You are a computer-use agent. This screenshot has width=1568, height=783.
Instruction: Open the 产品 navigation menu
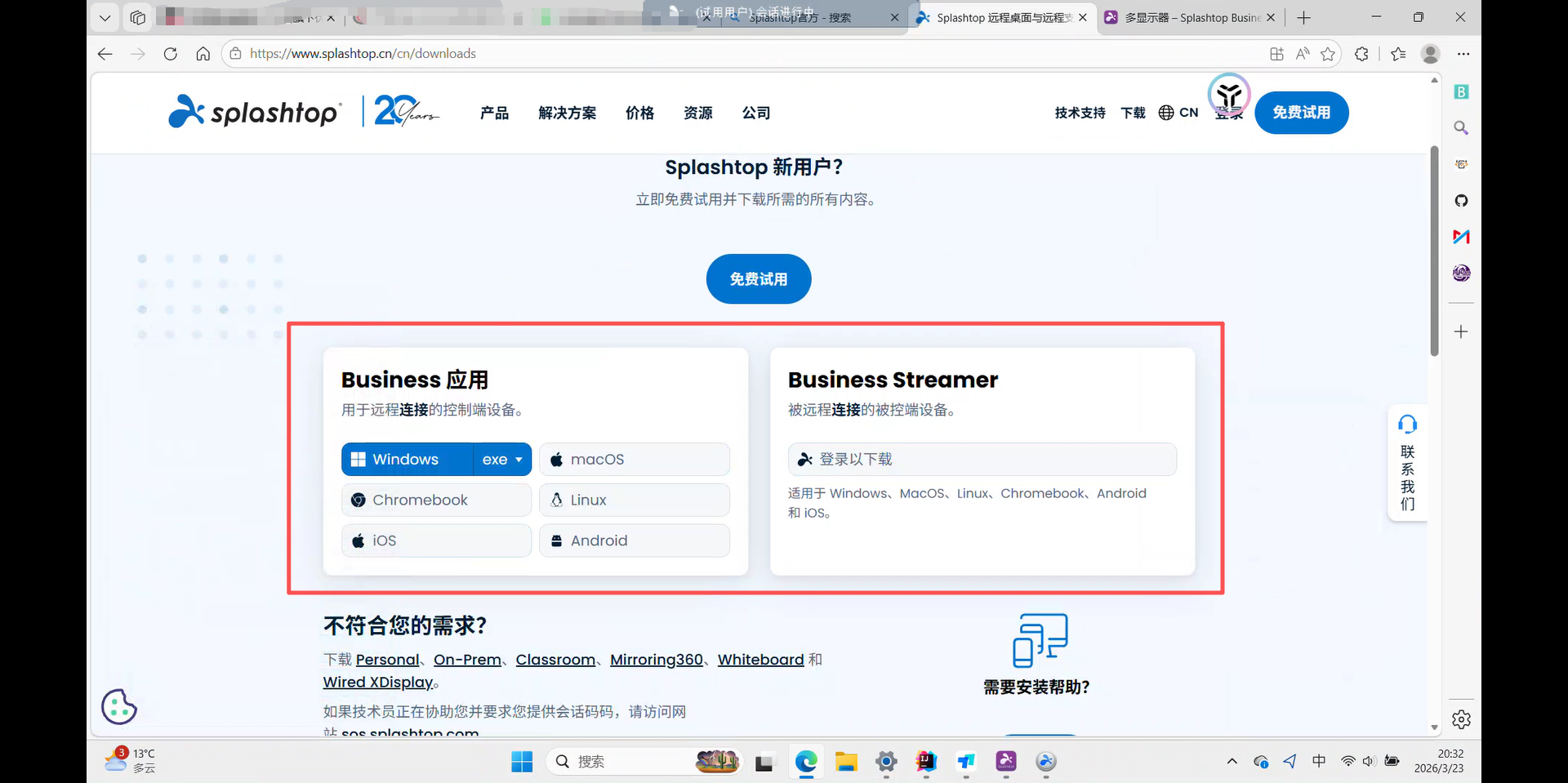coord(494,113)
